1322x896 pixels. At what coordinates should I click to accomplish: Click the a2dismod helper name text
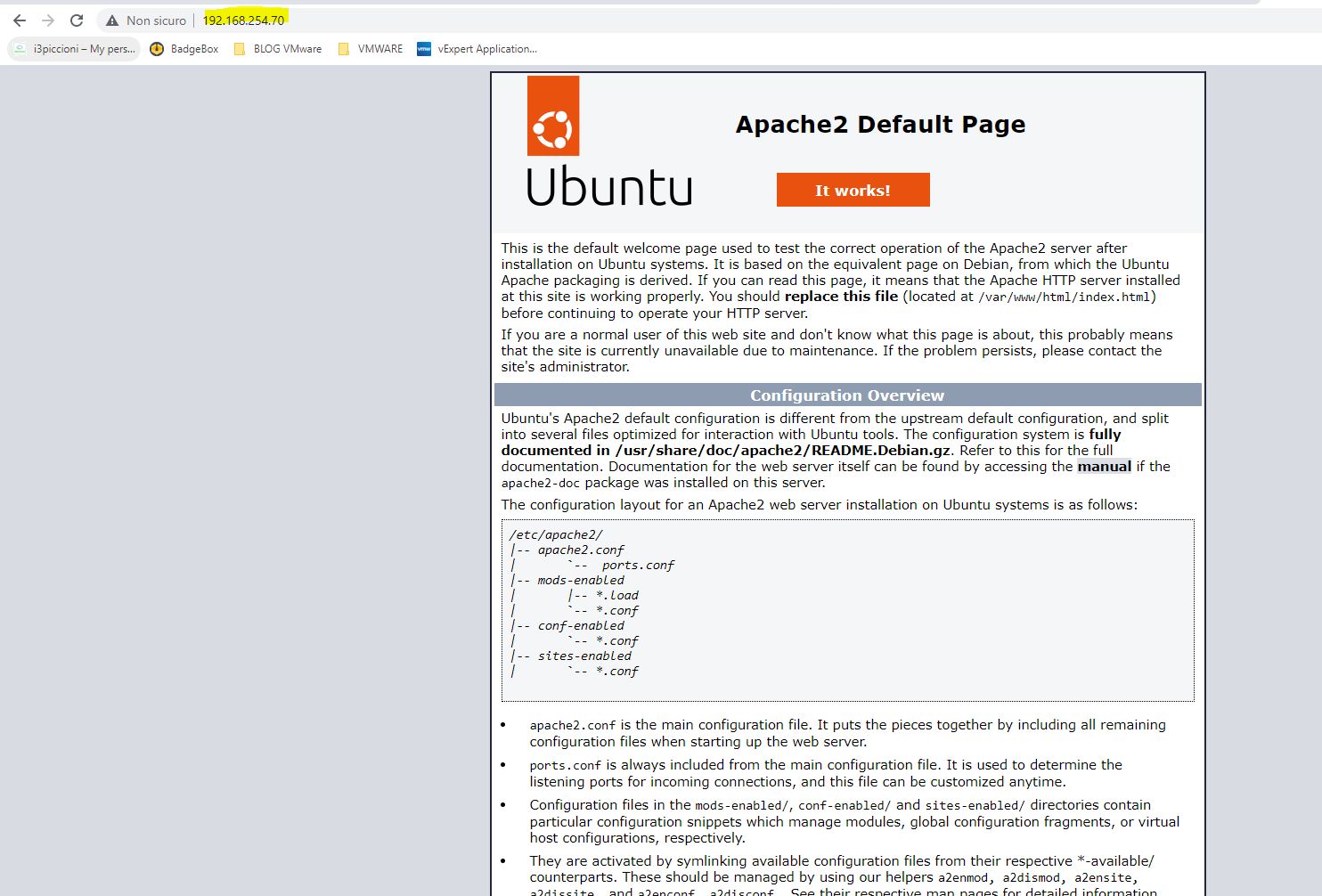tap(1032, 878)
